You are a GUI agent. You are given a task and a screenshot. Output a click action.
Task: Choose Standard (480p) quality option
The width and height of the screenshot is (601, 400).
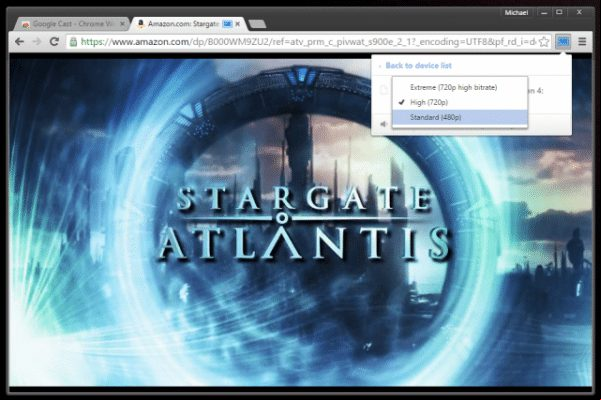coord(460,117)
